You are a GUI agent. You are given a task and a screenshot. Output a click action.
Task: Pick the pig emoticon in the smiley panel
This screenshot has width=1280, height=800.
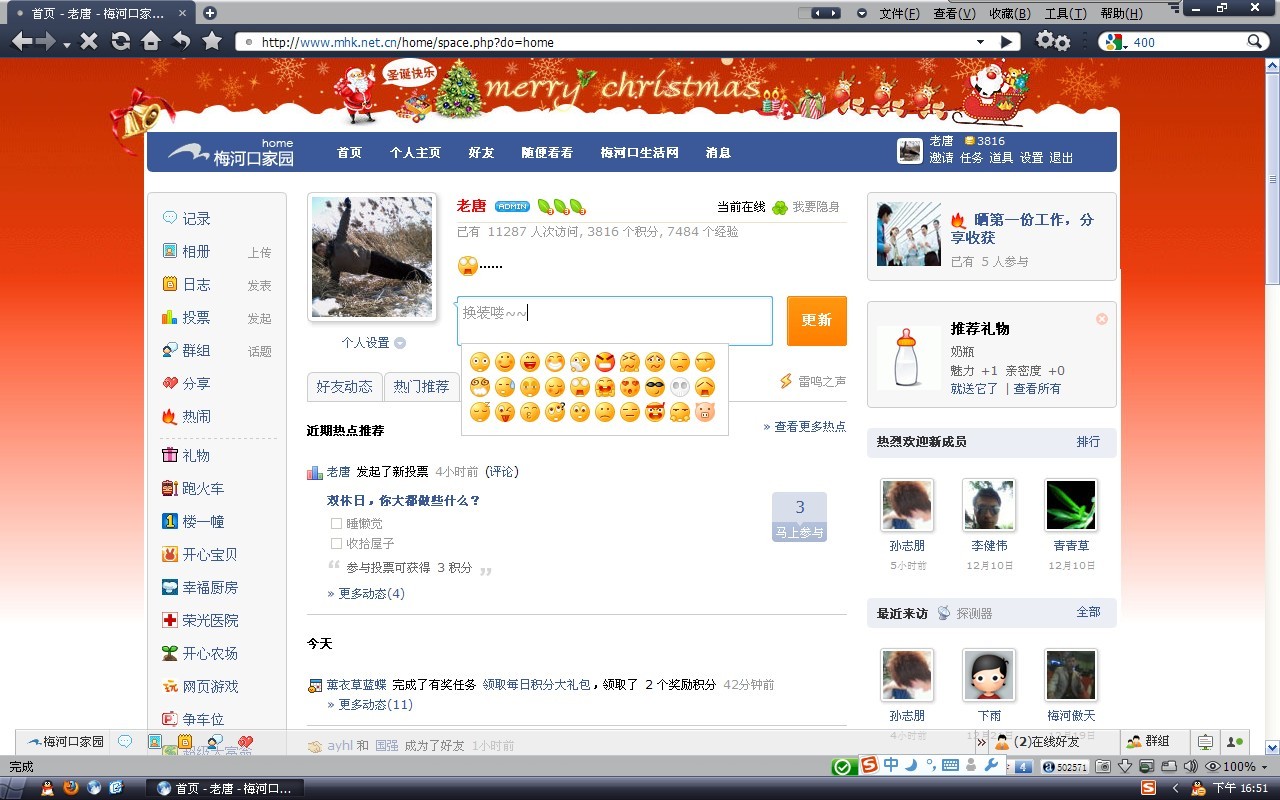pos(705,412)
